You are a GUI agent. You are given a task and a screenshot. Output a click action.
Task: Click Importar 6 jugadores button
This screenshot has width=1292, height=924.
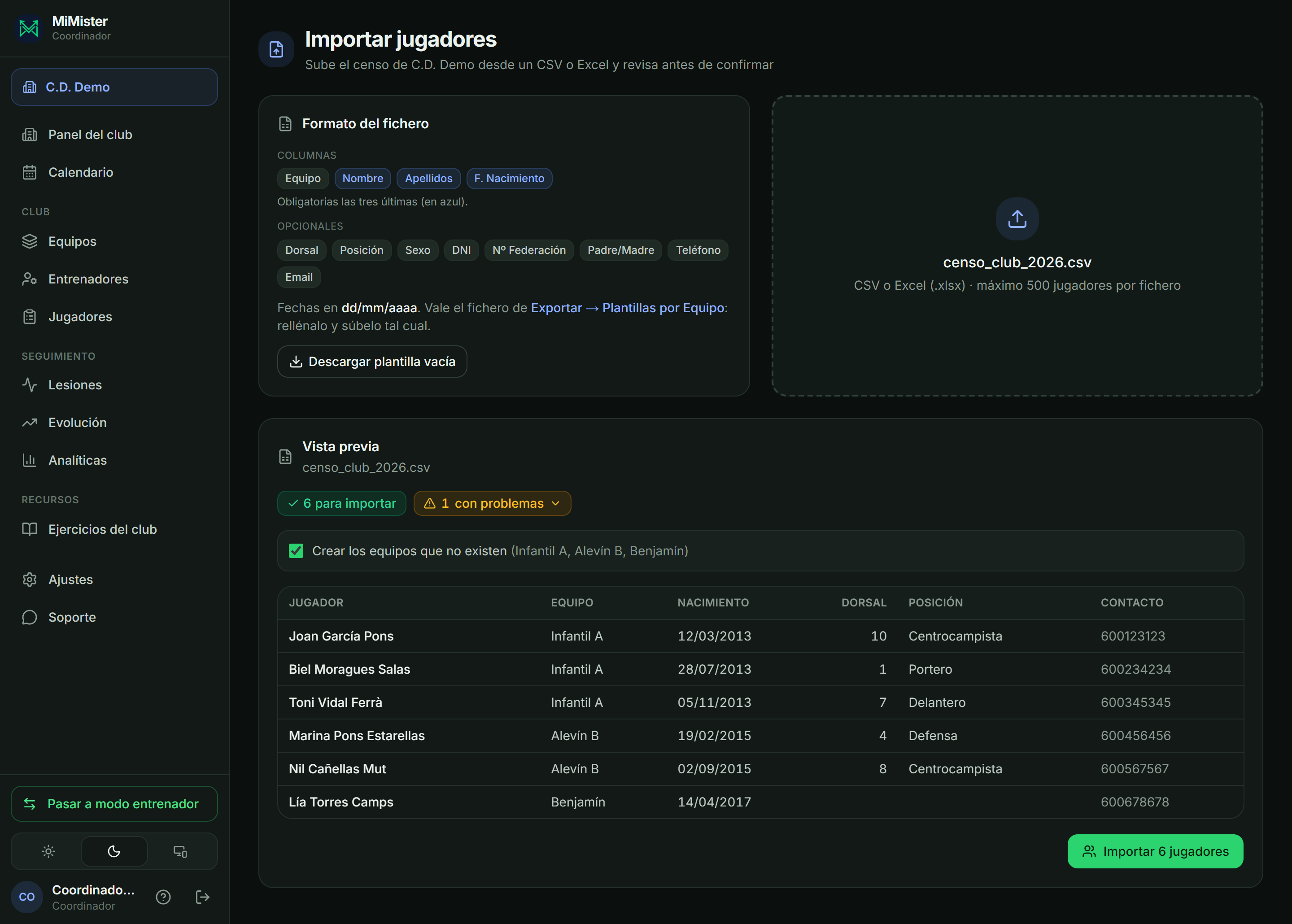tap(1155, 851)
